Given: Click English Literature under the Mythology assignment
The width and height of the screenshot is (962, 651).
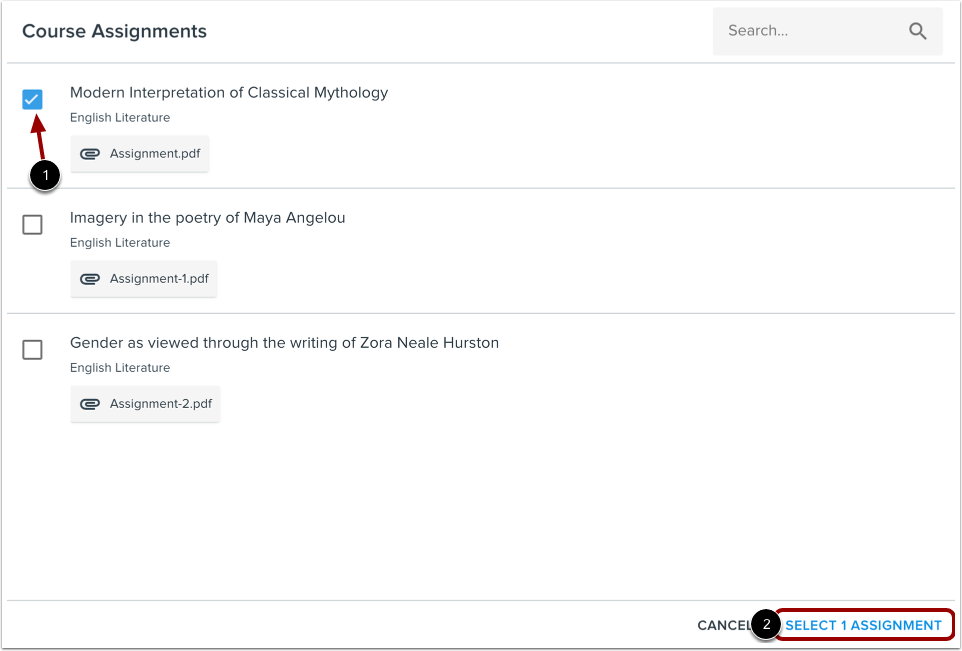Looking at the screenshot, I should [120, 117].
